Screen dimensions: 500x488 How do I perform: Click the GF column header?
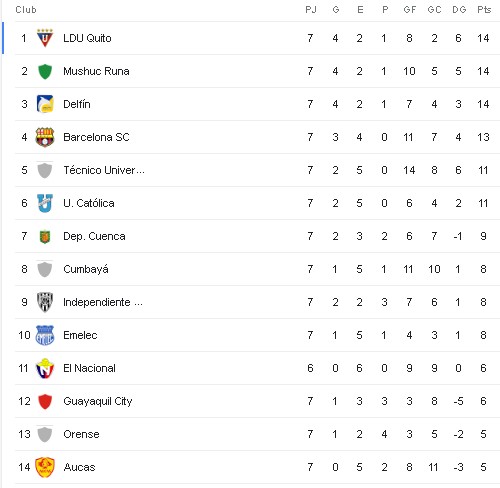coord(410,10)
